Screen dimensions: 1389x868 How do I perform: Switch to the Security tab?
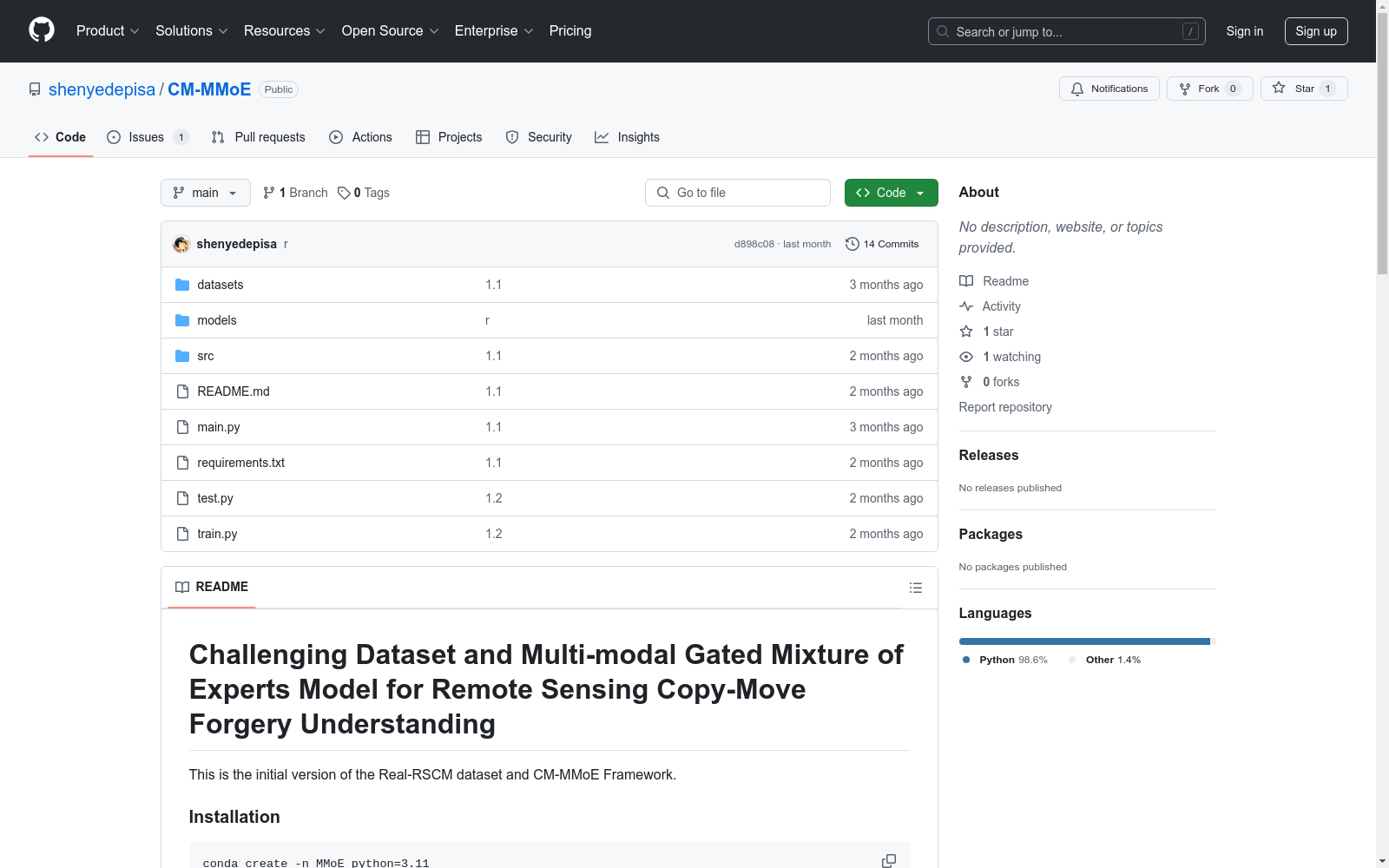pos(538,137)
